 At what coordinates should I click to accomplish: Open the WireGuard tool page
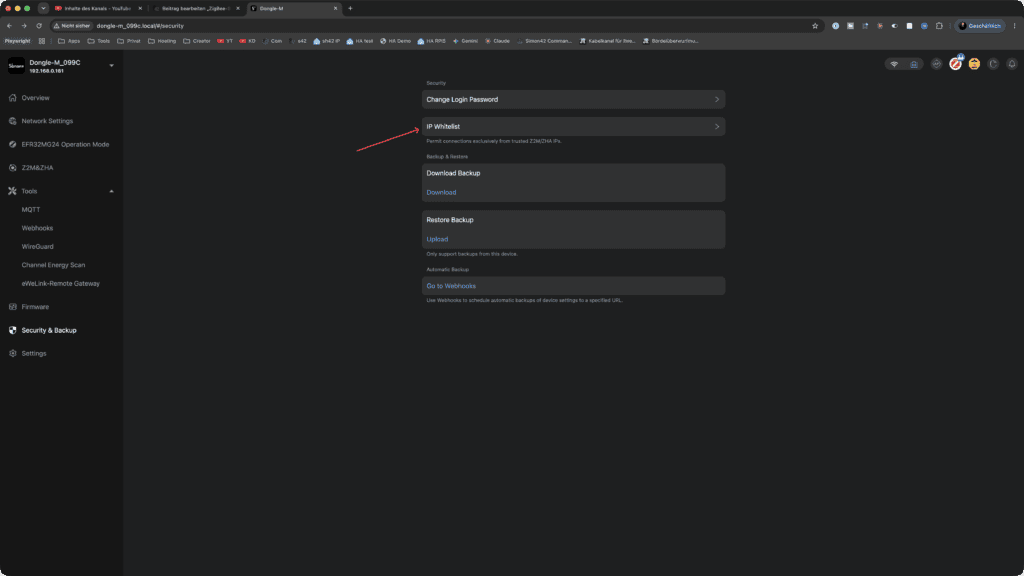click(x=37, y=247)
